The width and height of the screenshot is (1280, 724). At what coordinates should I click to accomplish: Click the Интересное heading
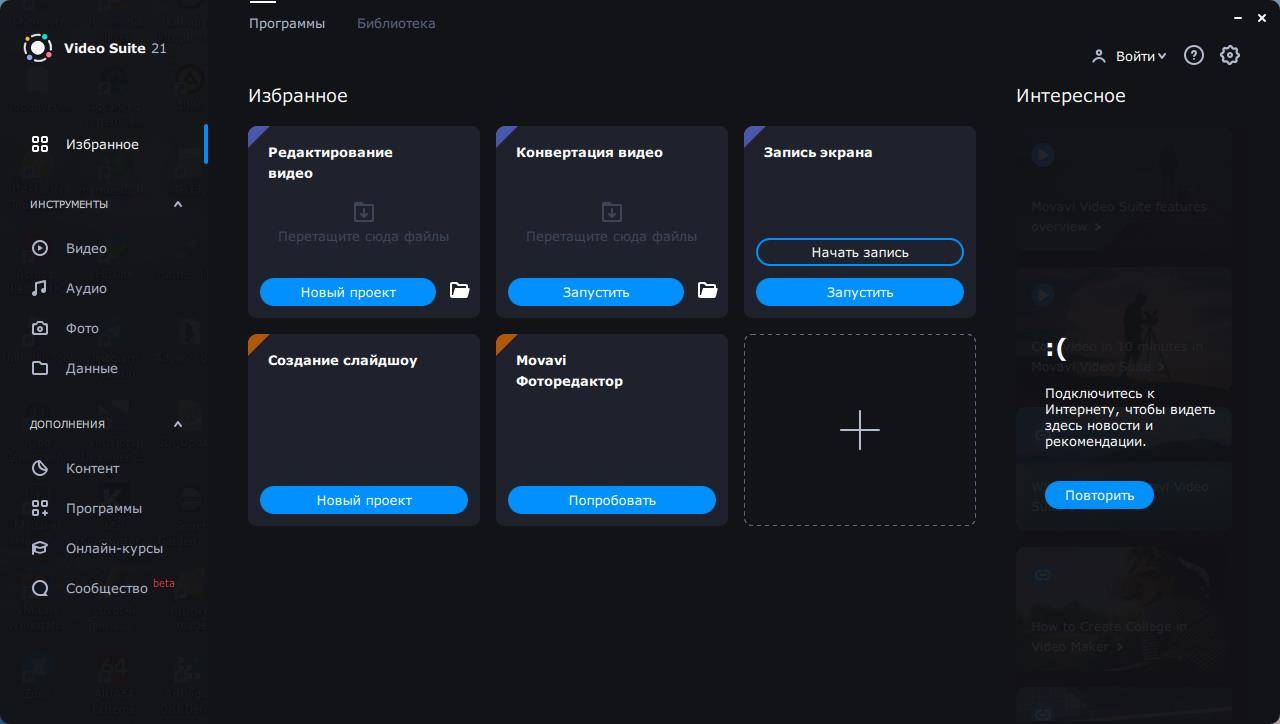point(1071,96)
